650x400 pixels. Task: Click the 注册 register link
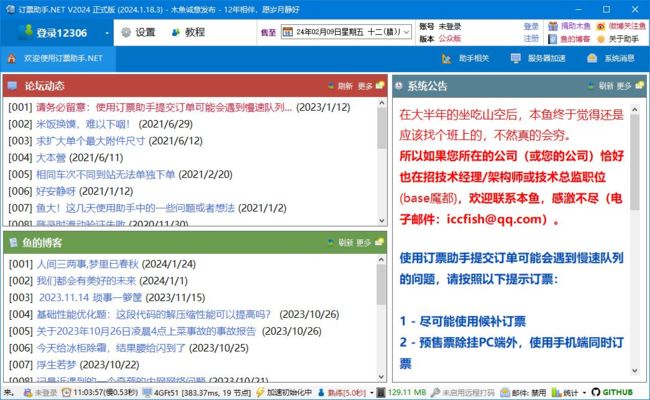531,39
